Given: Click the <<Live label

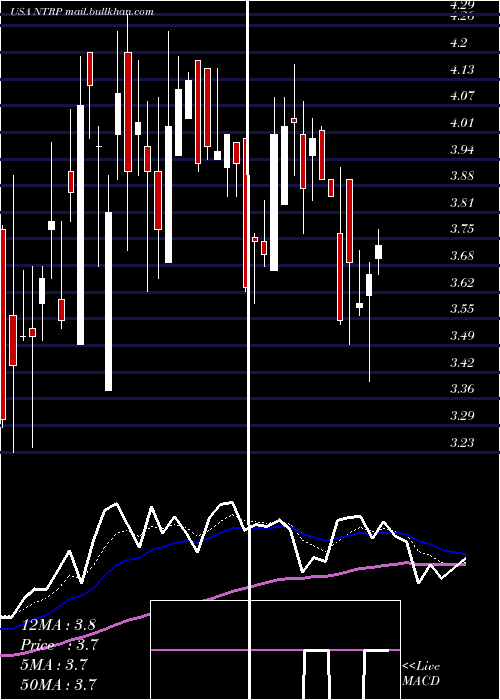Looking at the screenshot, I should [x=421, y=667].
